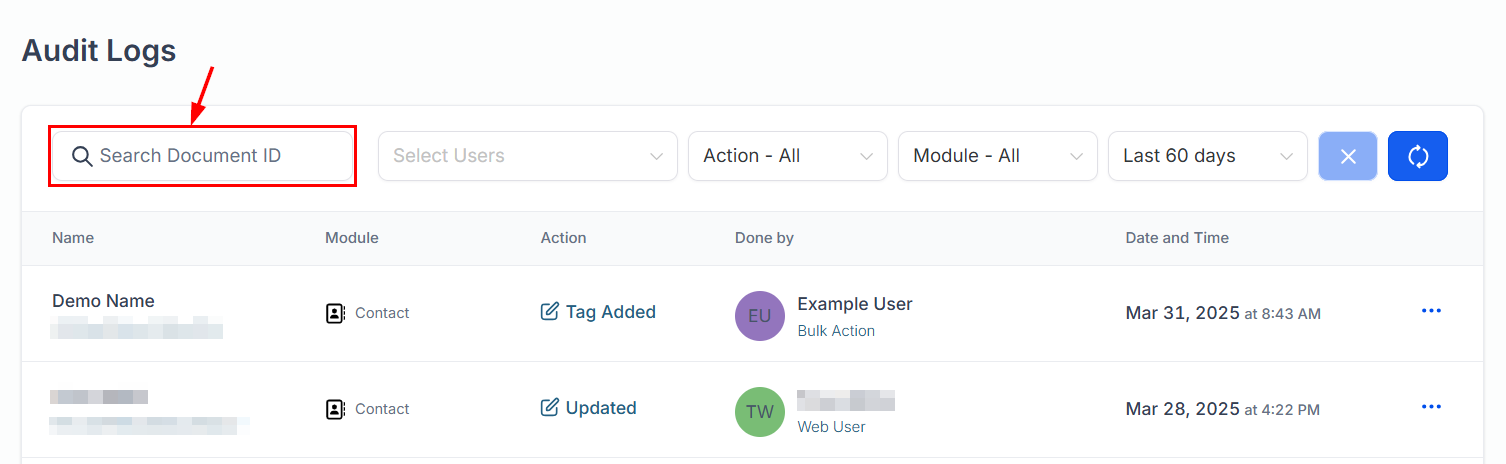
Task: Click the Web User label
Action: point(831,427)
